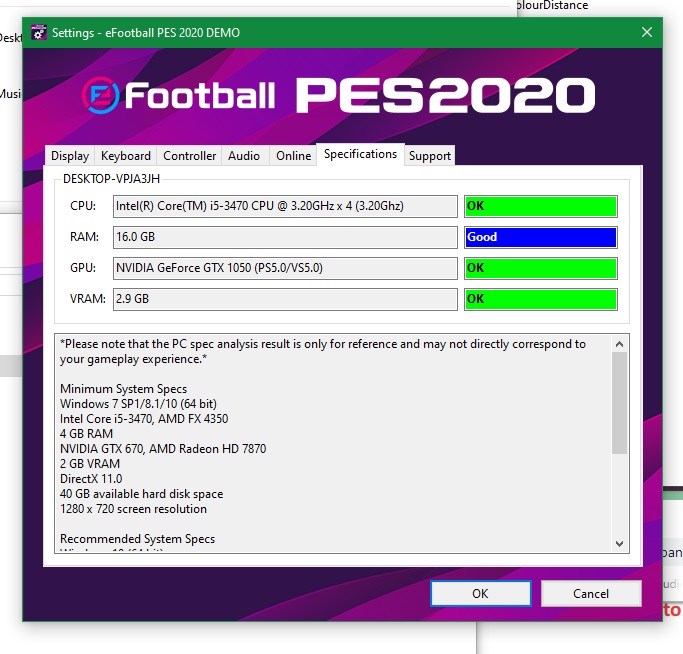This screenshot has width=683, height=654.
Task: Switch to the Support tab
Action: [430, 156]
